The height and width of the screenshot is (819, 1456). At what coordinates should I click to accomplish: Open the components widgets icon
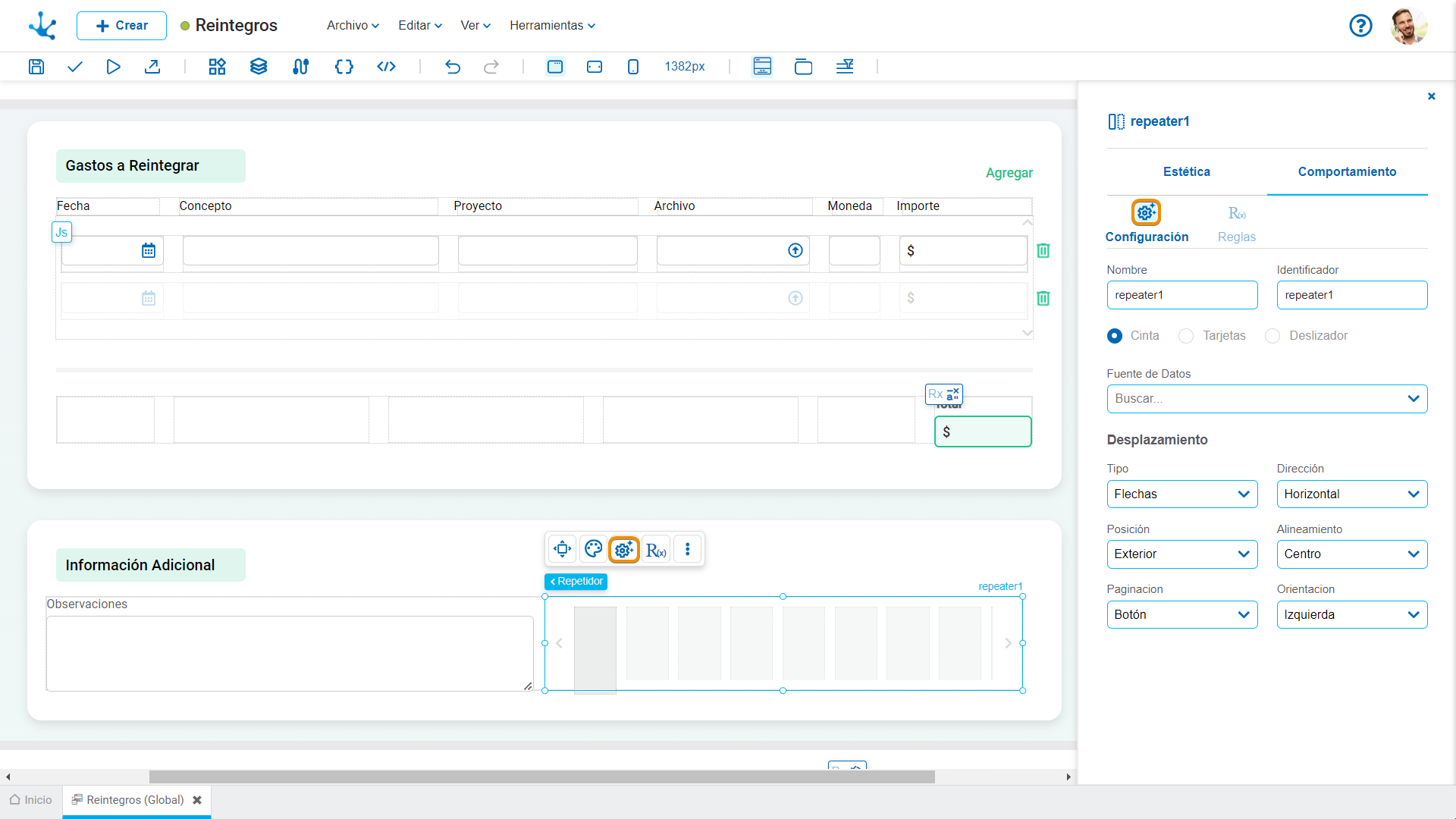pyautogui.click(x=218, y=67)
